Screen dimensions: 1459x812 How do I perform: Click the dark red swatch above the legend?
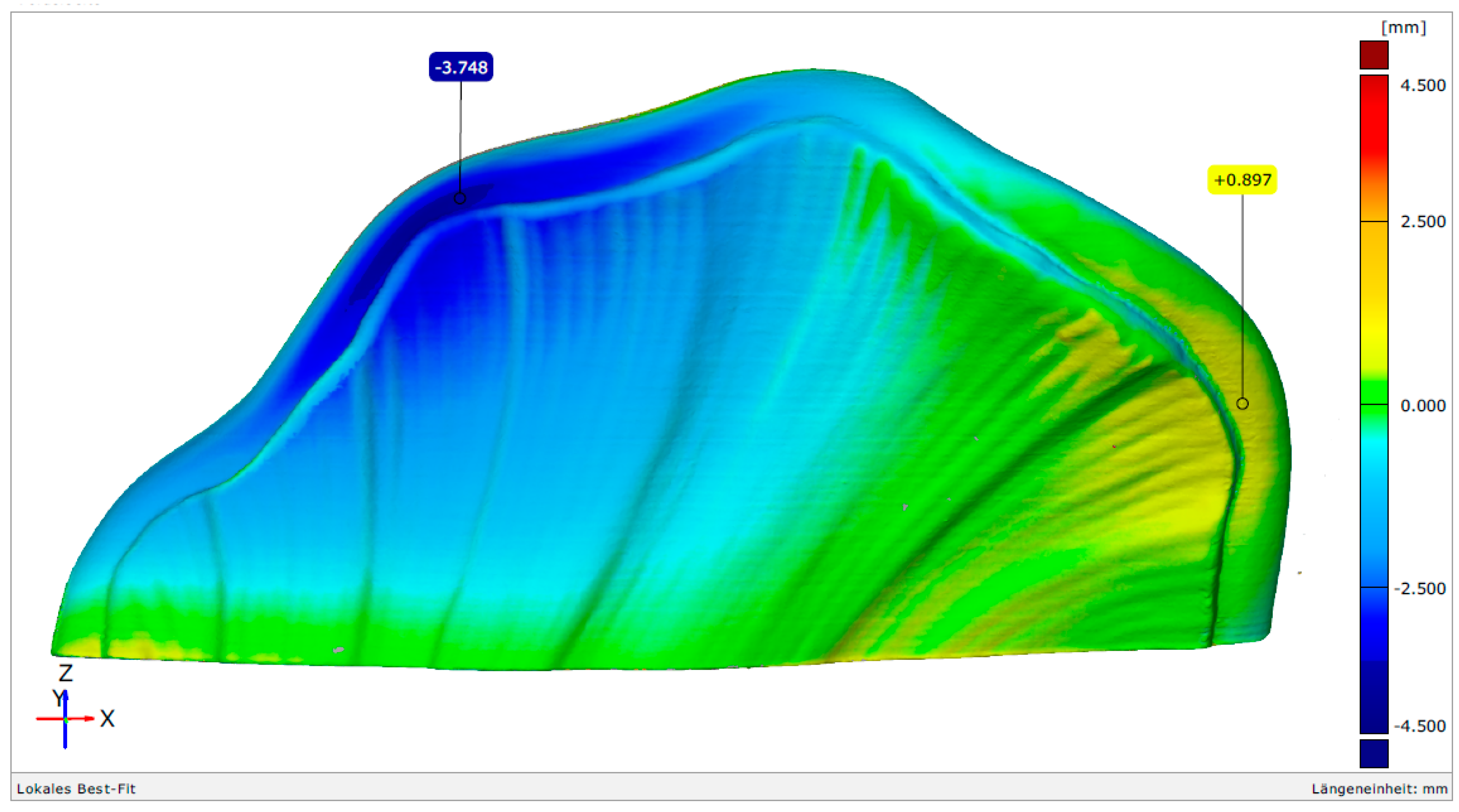(x=1374, y=55)
